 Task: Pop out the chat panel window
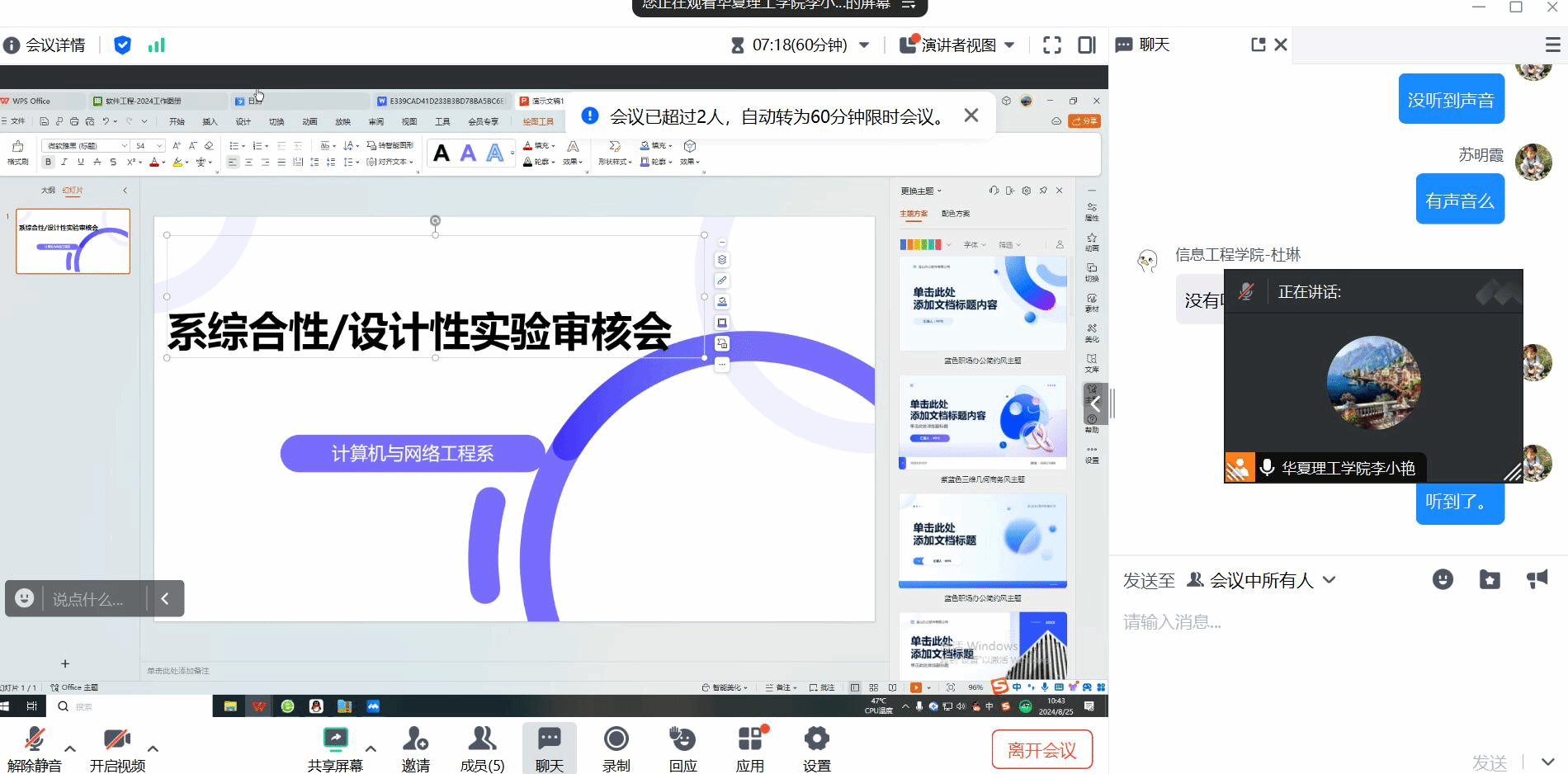tap(1258, 45)
